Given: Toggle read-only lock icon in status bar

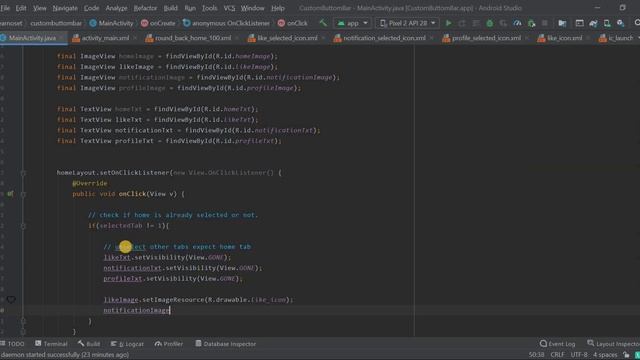Looking at the screenshot, I should 626,355.
